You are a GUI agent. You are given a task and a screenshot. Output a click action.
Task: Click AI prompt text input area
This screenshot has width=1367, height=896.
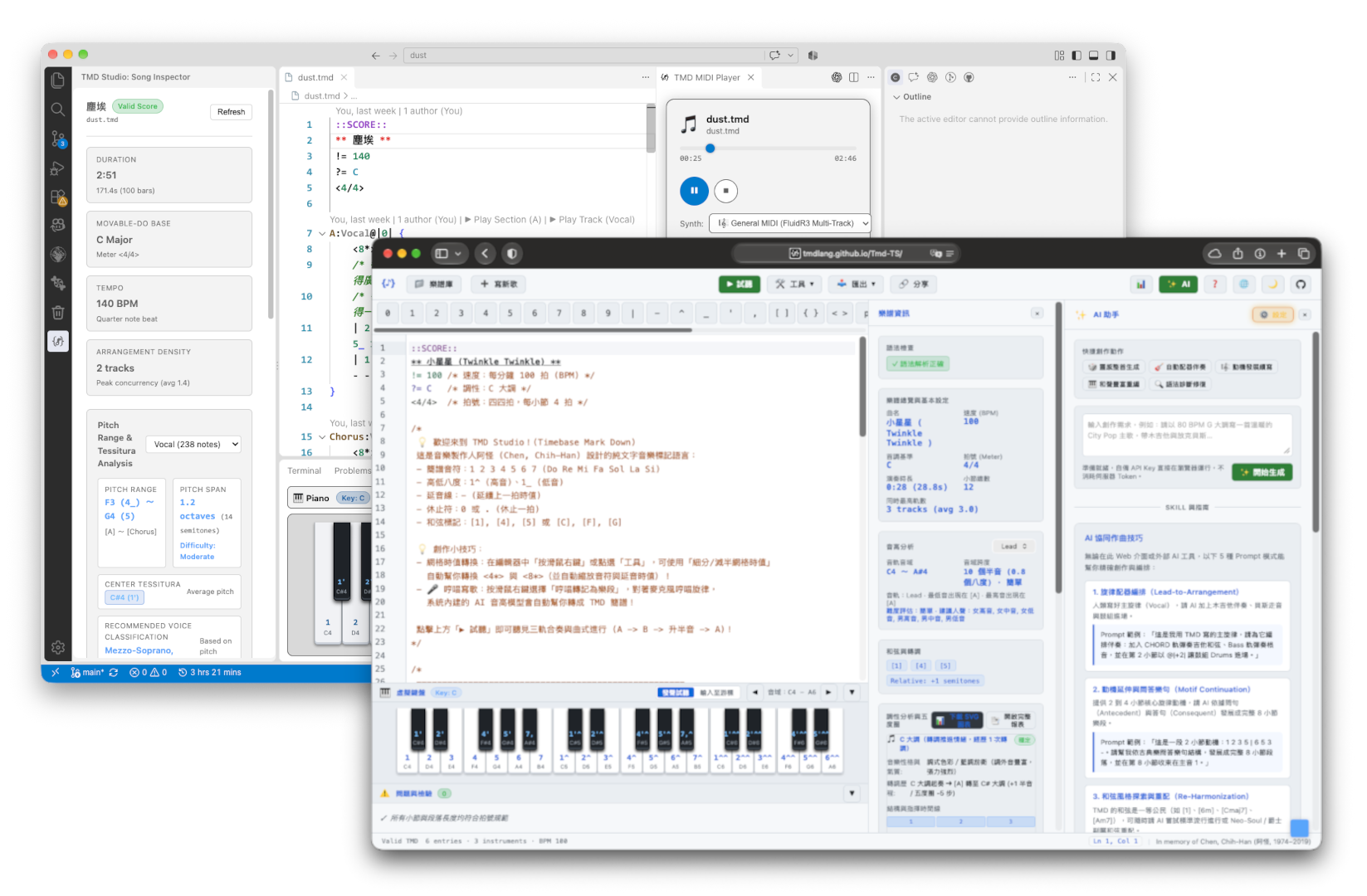point(1186,434)
